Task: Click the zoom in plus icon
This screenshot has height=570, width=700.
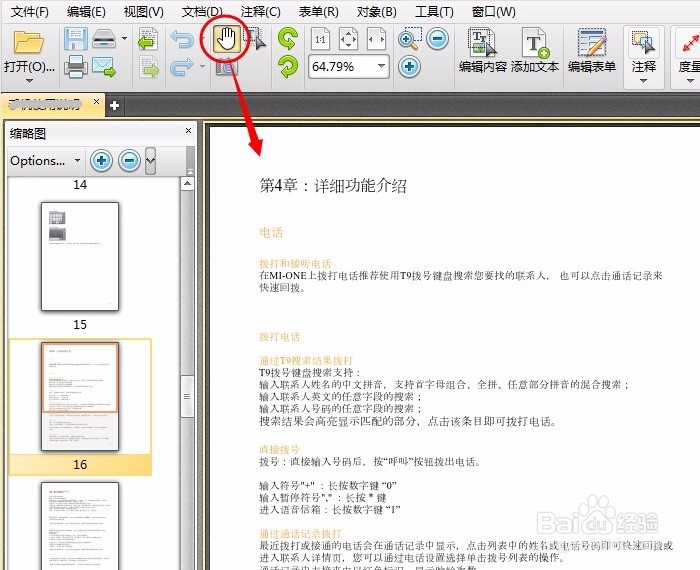Action: click(409, 67)
